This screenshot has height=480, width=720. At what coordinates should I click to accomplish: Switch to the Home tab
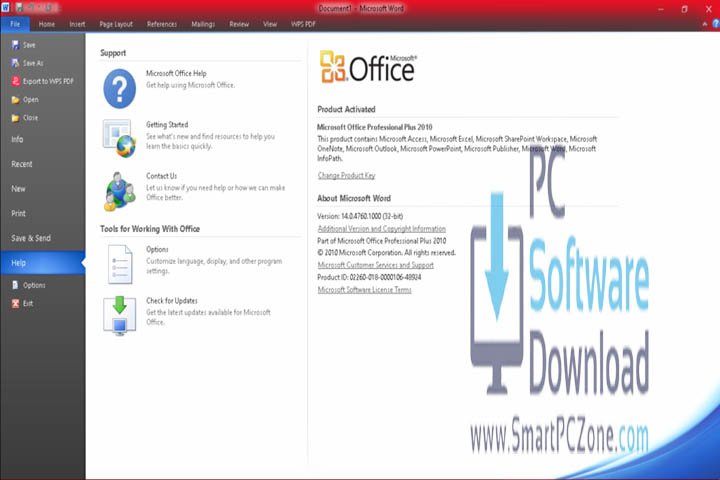(x=46, y=24)
